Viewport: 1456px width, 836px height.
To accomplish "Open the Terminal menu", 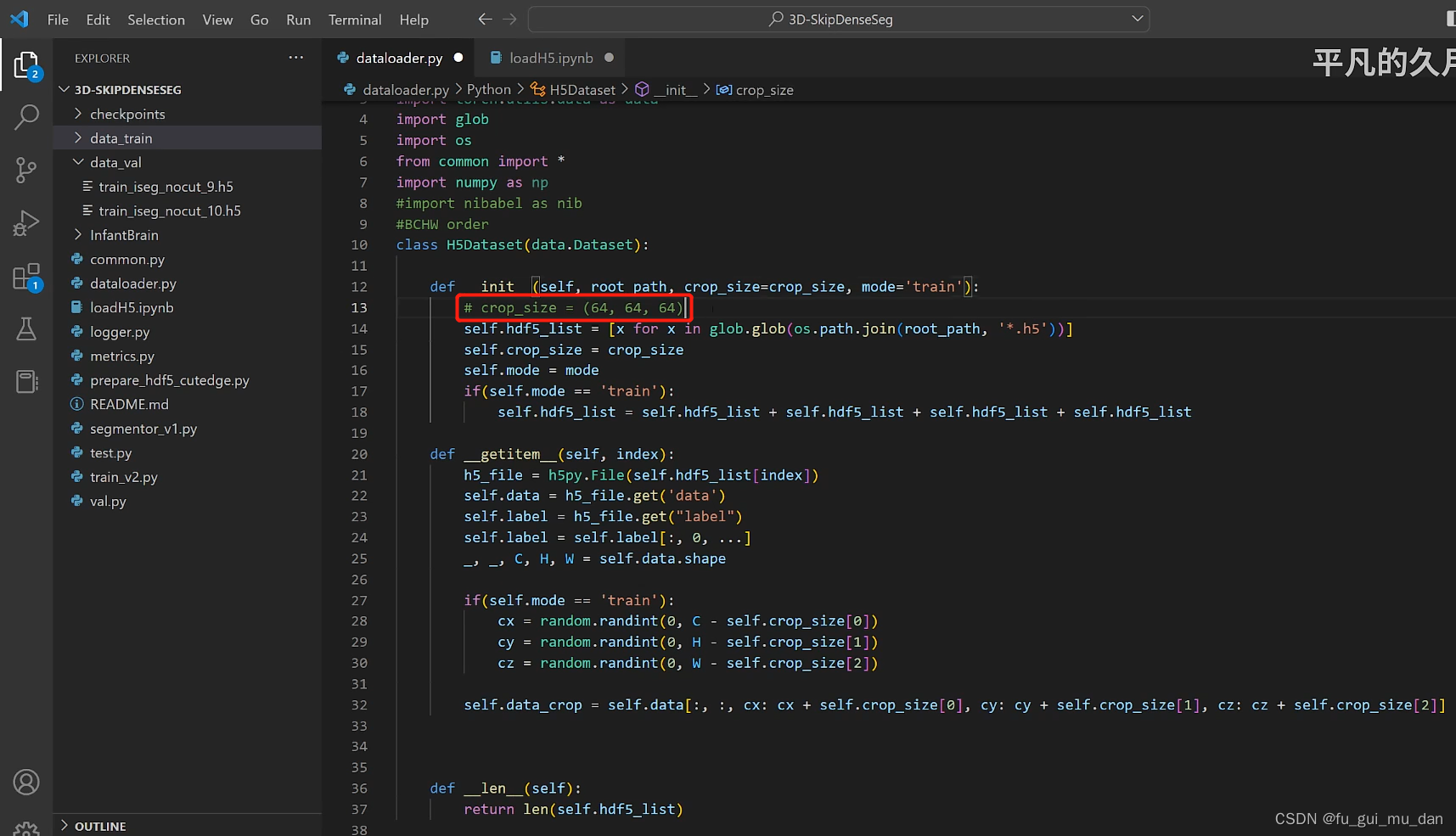I will [355, 20].
